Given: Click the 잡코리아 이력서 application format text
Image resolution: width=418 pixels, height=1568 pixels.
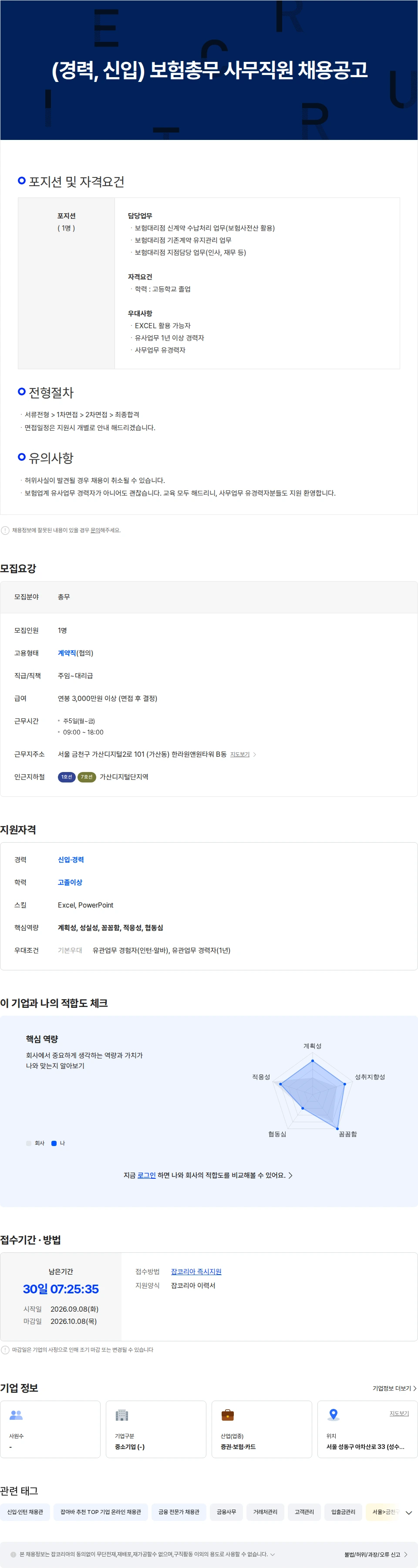Looking at the screenshot, I should click(193, 1286).
